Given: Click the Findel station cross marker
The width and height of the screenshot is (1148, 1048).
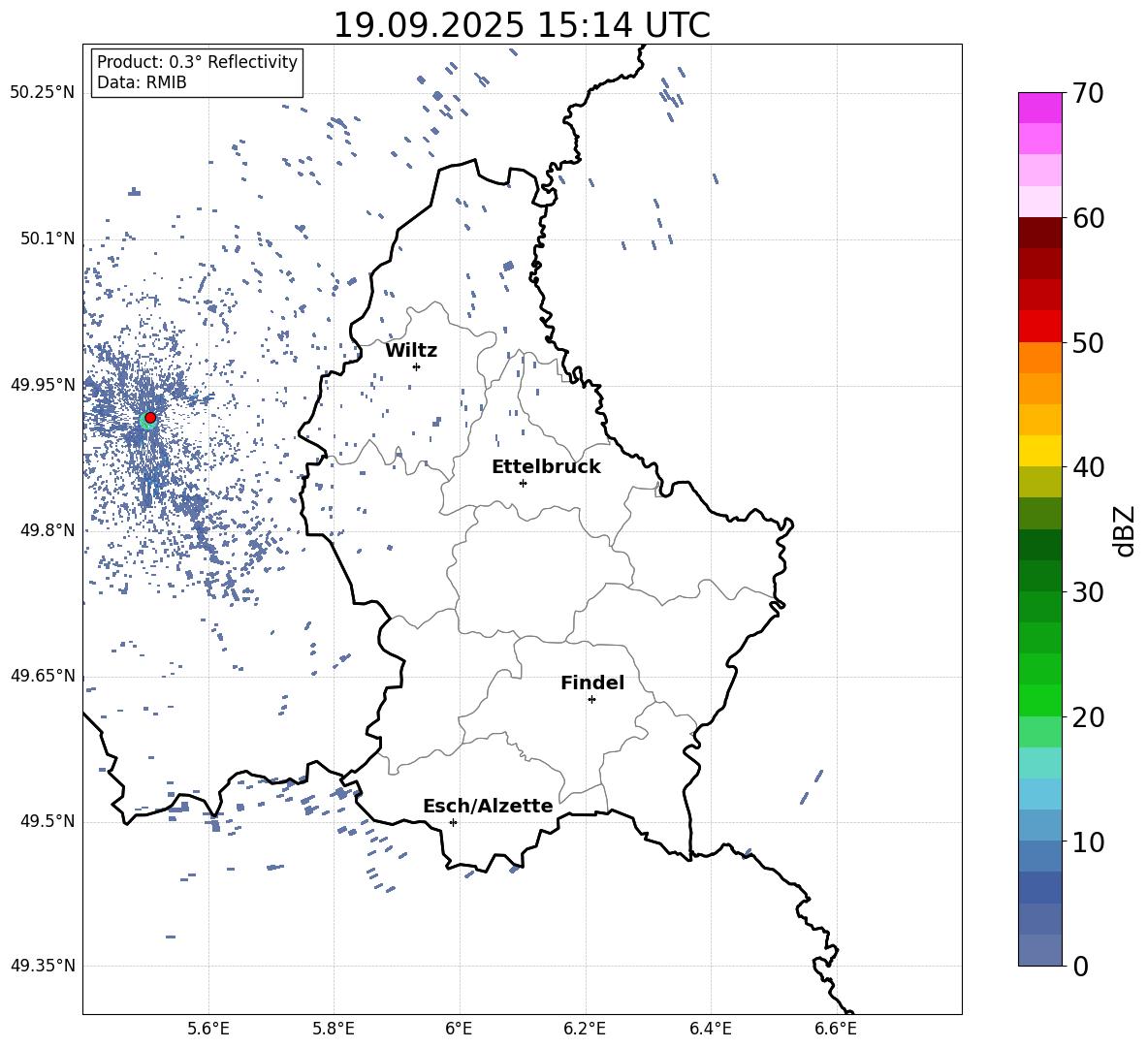Looking at the screenshot, I should pos(591,699).
